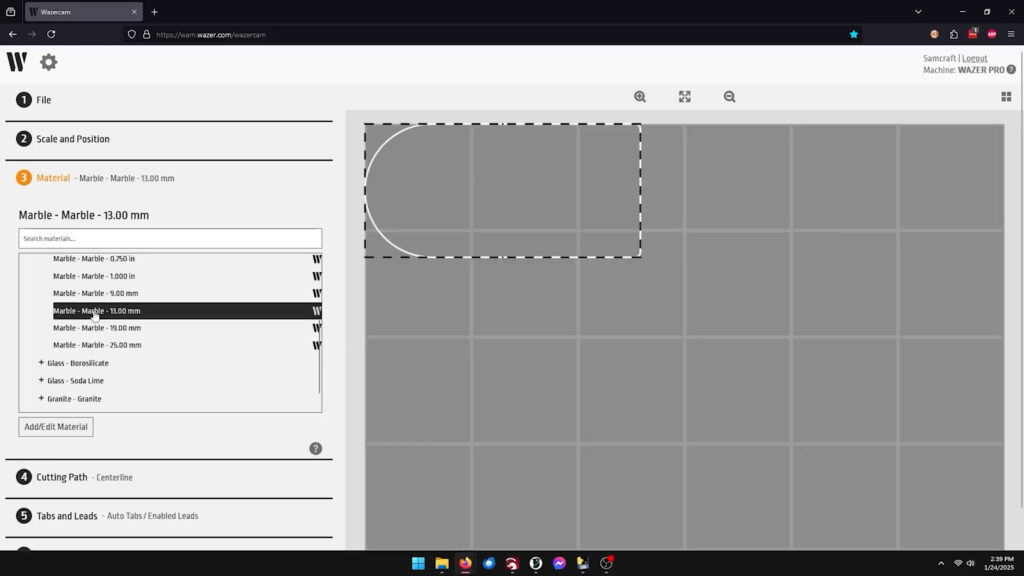Click the Firefox taskbar icon
Screen dimensions: 1024x576
(x=465, y=563)
